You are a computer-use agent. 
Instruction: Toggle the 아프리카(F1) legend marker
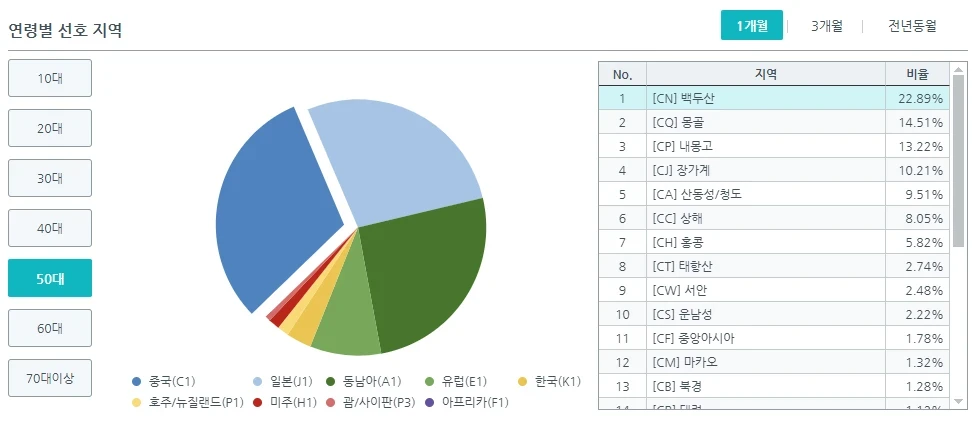pyautogui.click(x=429, y=402)
